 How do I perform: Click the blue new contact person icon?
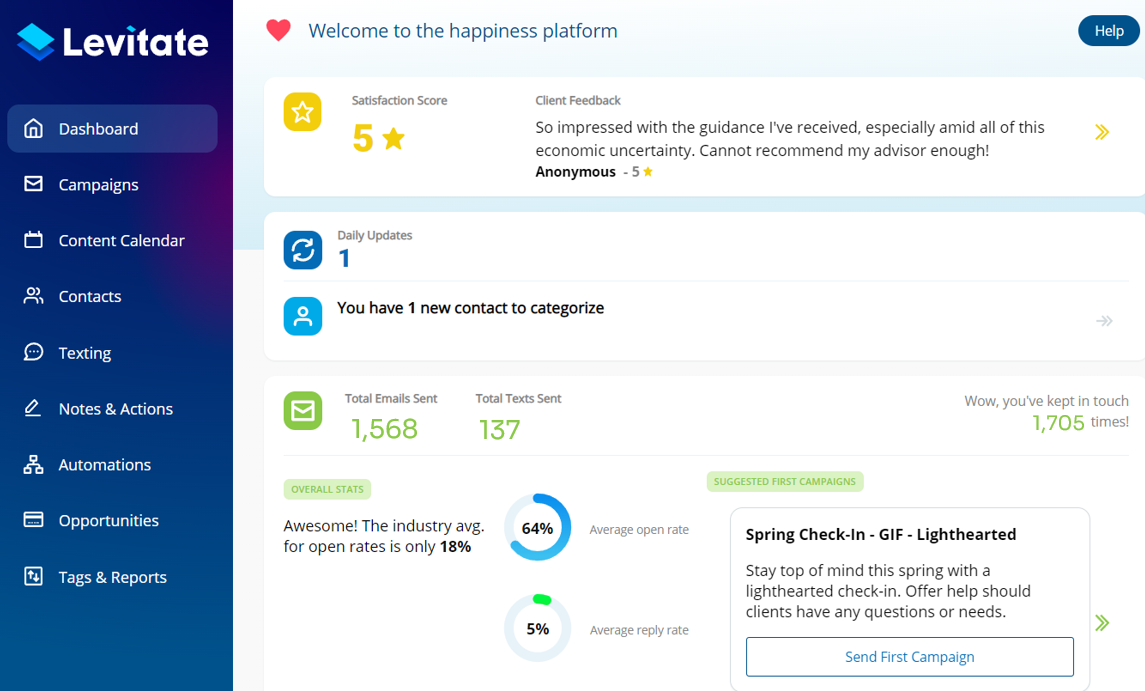(302, 316)
